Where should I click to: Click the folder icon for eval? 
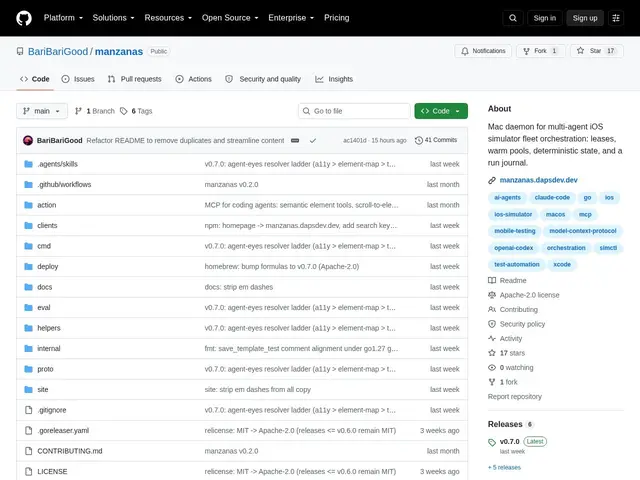(28, 307)
